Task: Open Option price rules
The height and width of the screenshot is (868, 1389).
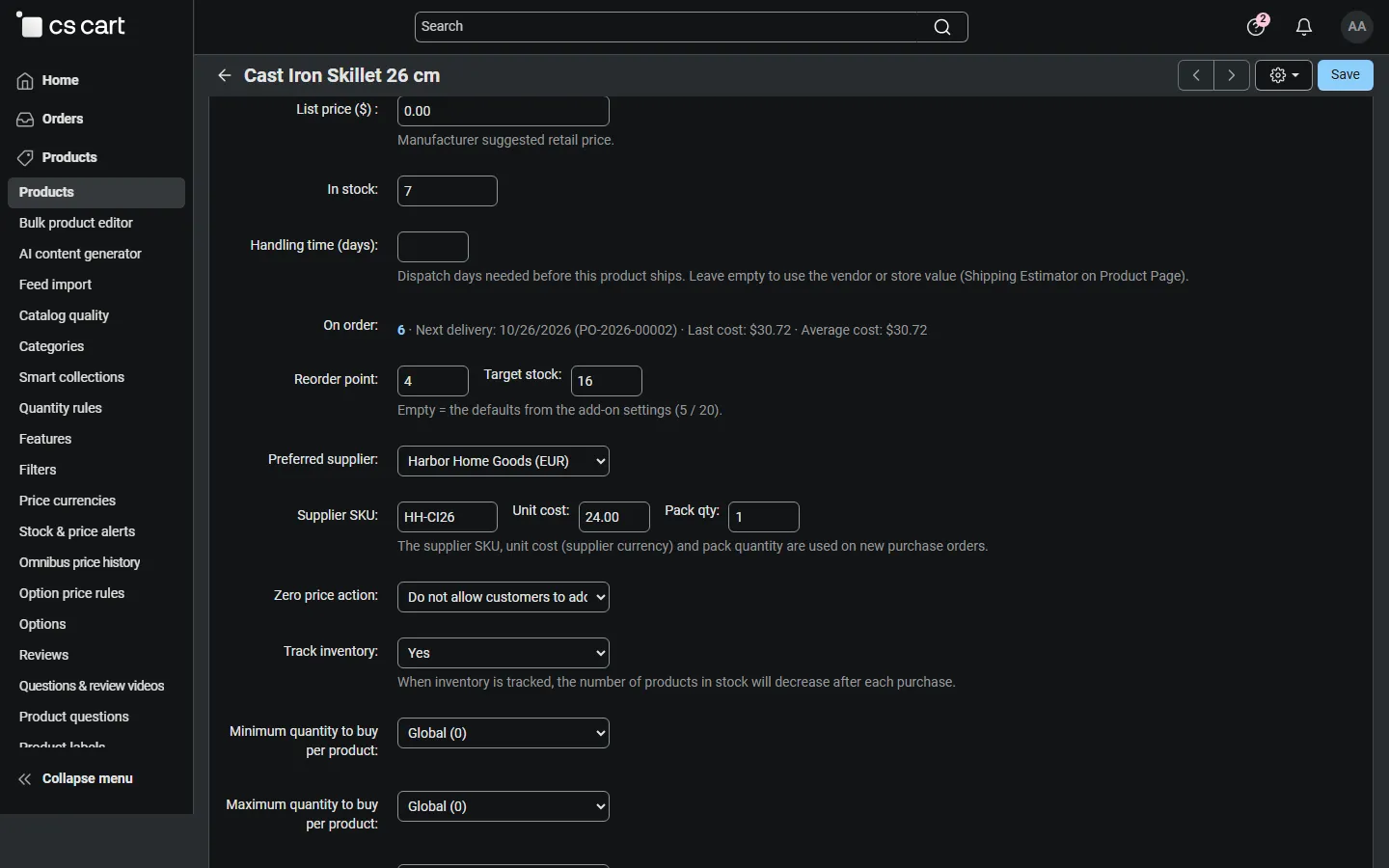Action: click(x=71, y=594)
